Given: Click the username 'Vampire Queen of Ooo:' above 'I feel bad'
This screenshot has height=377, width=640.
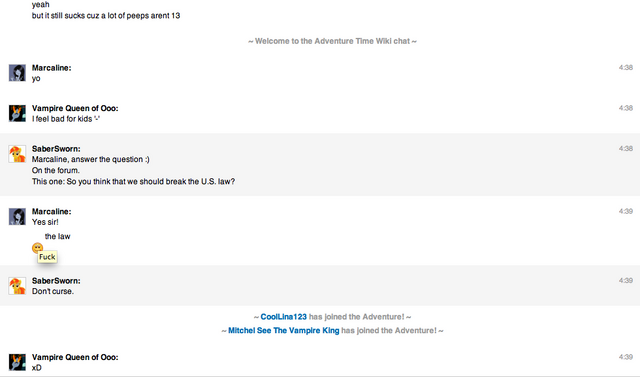Looking at the screenshot, I should coord(75,108).
